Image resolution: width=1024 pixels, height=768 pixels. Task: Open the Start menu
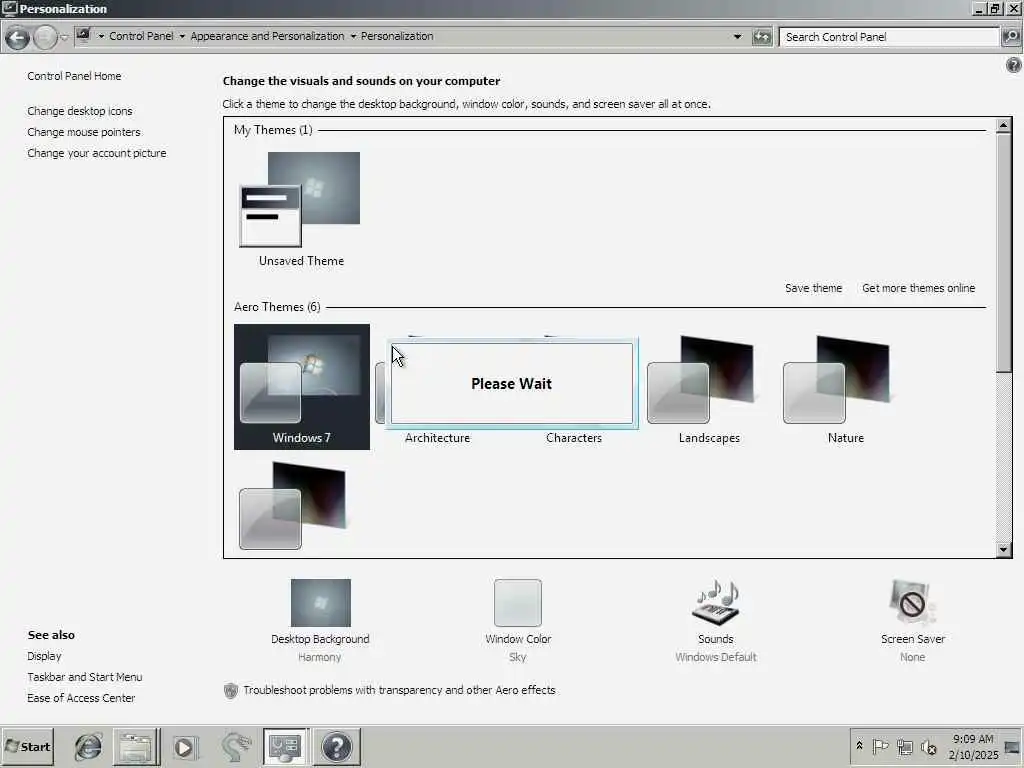(x=27, y=746)
